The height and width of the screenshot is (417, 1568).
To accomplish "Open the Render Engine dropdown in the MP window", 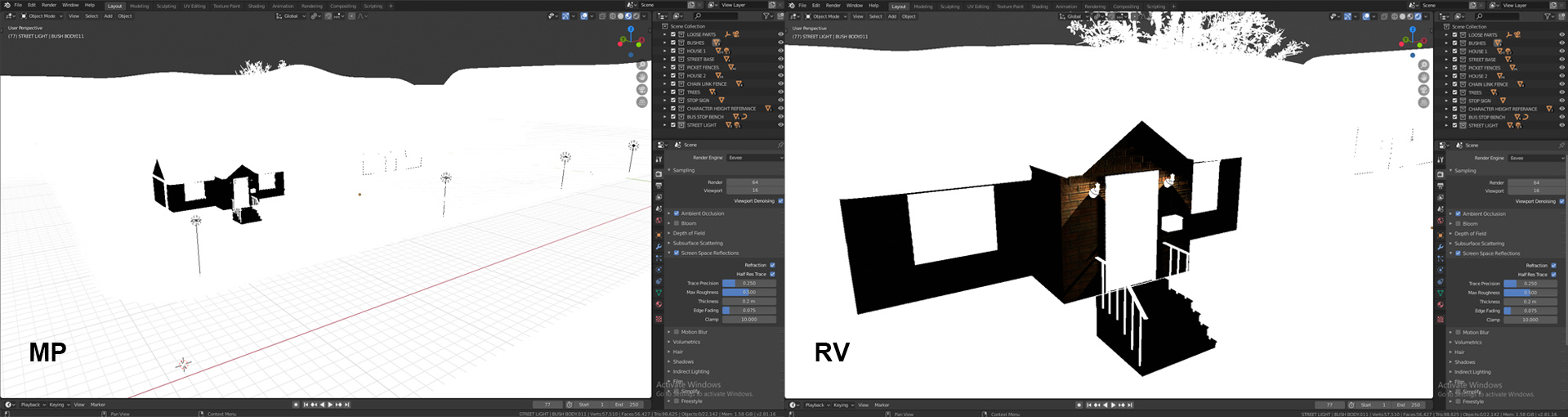I will 755,158.
